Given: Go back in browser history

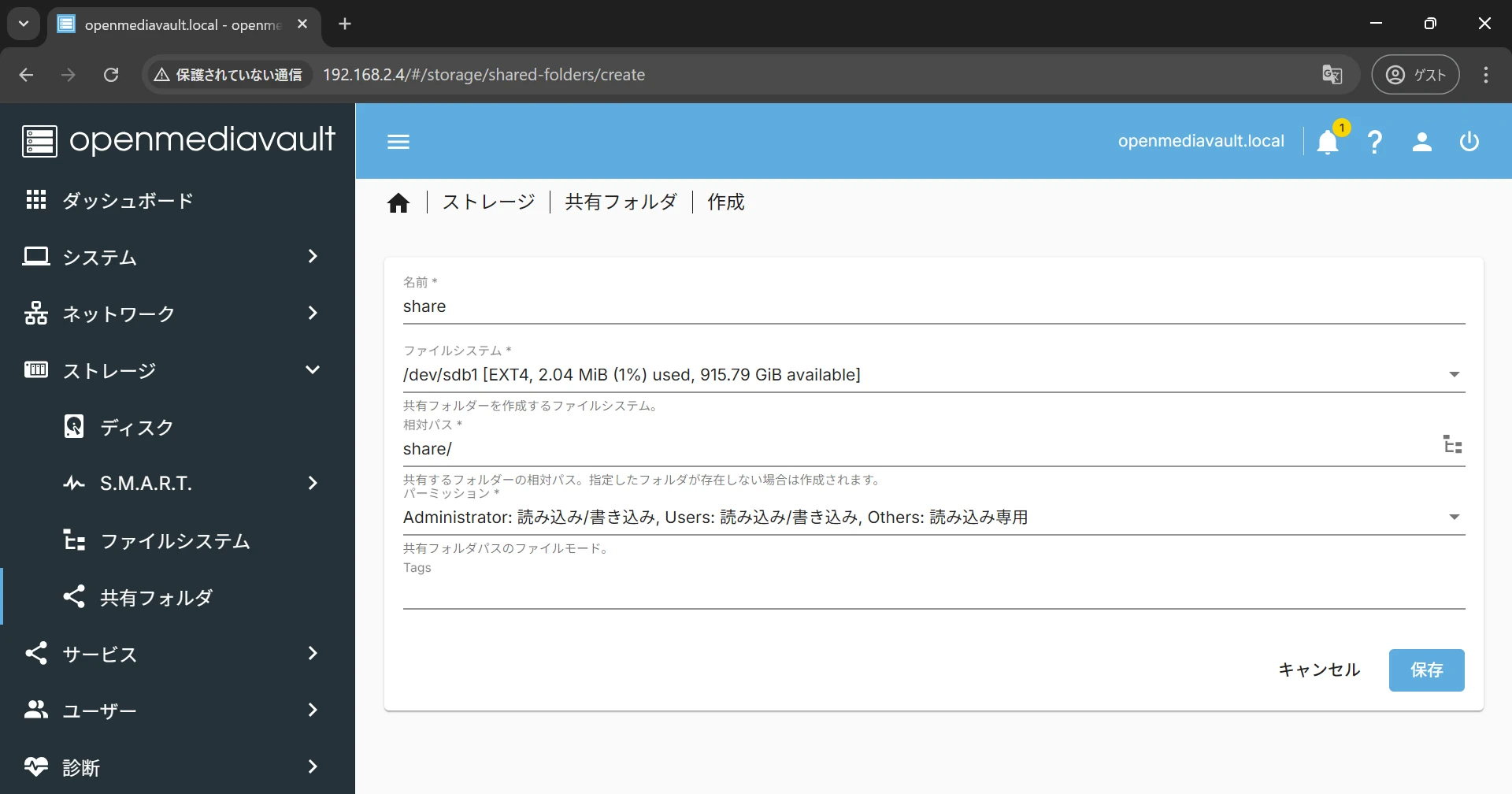Looking at the screenshot, I should [x=26, y=75].
